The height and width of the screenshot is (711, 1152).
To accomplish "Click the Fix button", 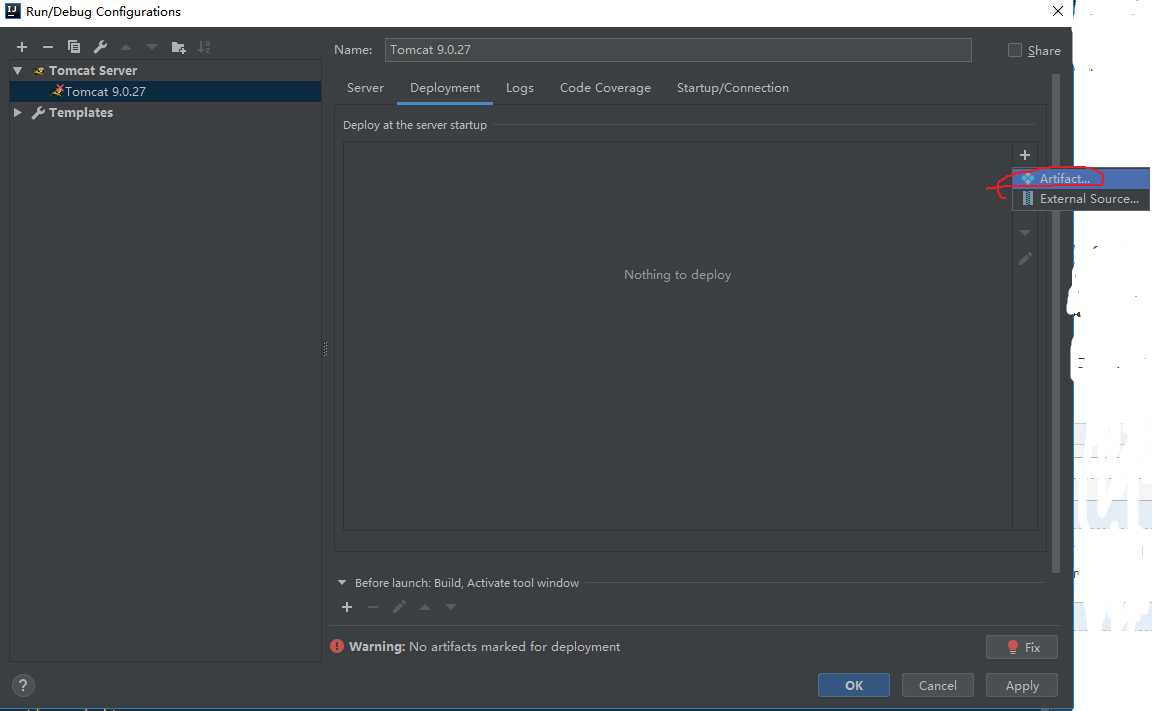I will coord(1022,647).
